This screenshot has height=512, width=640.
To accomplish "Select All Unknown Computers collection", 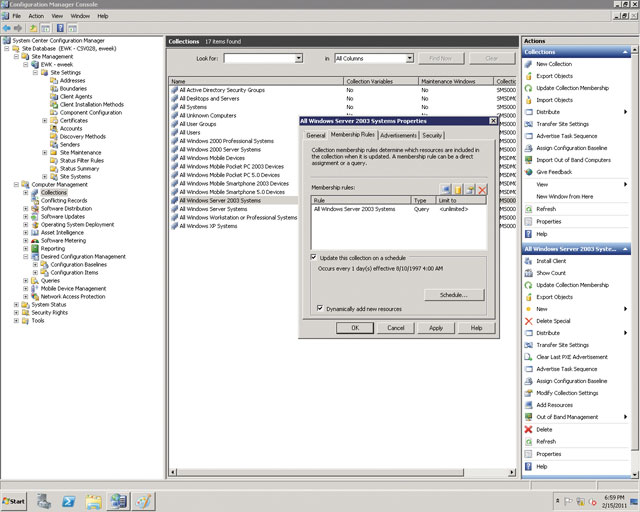I will [208, 116].
